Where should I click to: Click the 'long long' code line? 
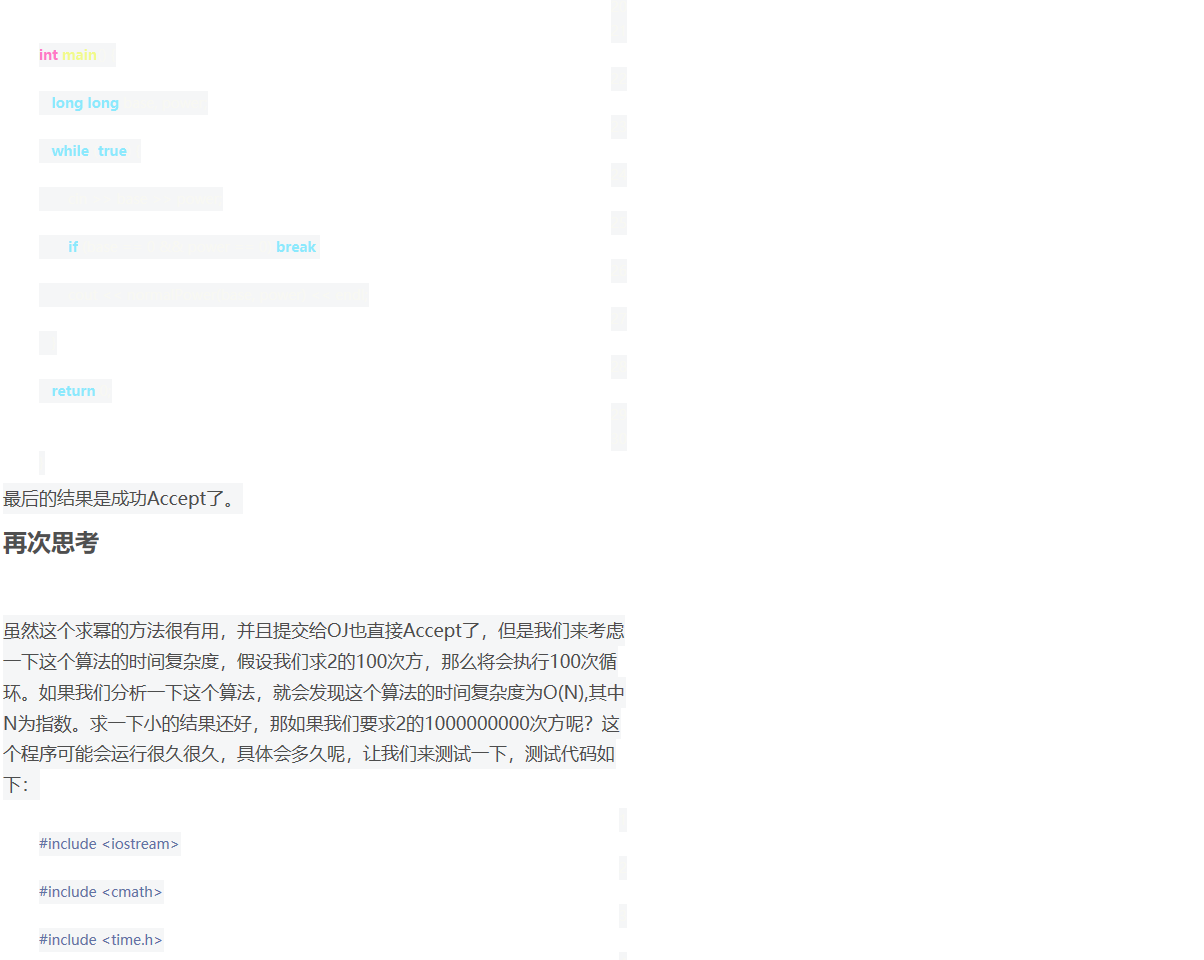(x=123, y=103)
